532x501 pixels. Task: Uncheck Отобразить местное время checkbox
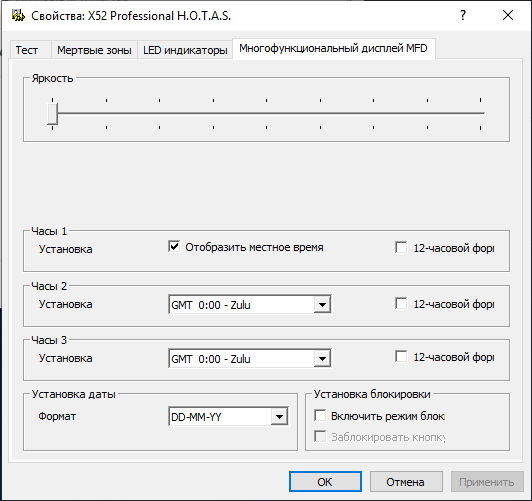[x=174, y=247]
